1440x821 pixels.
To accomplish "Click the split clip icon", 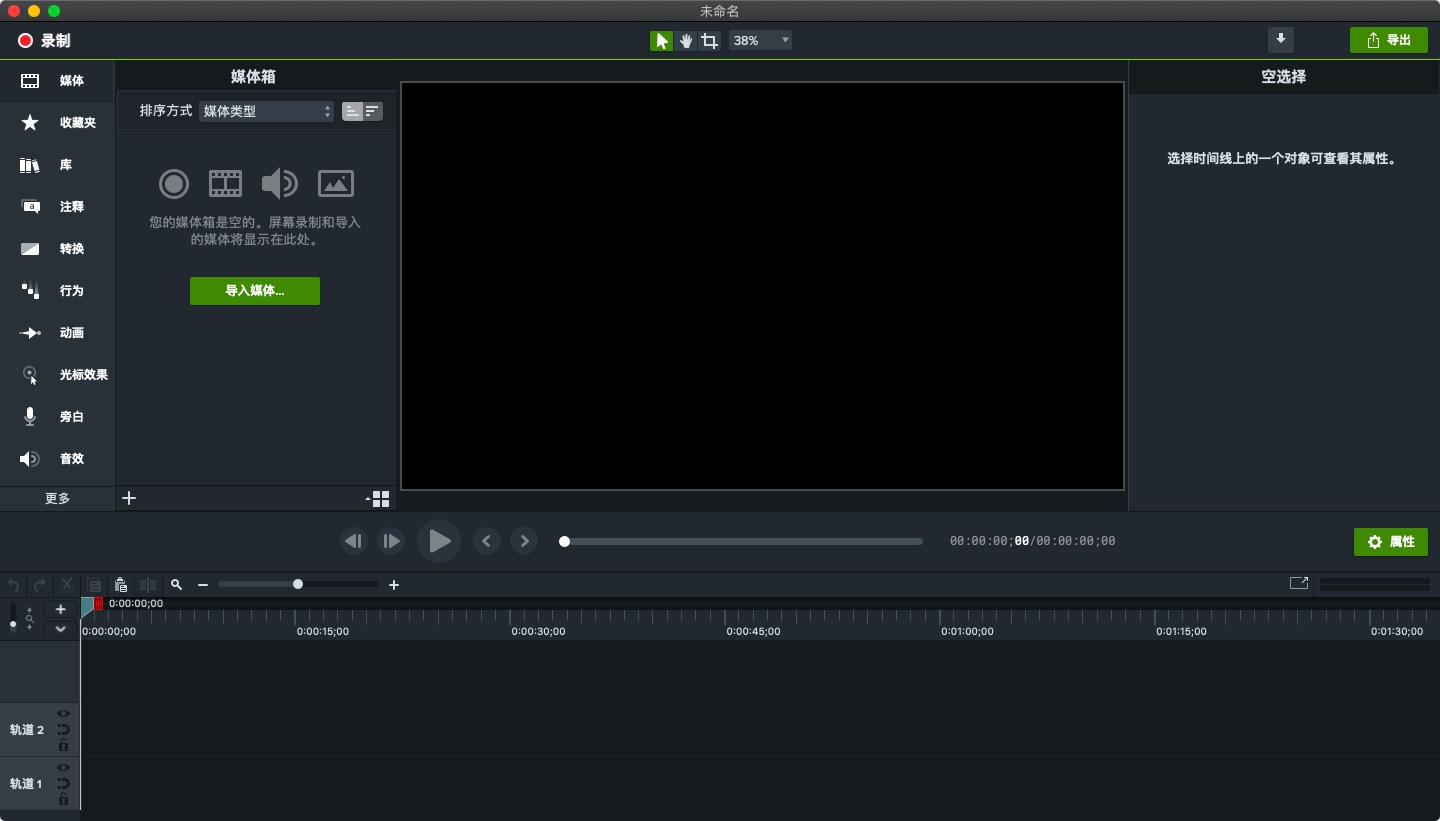I will tap(148, 585).
